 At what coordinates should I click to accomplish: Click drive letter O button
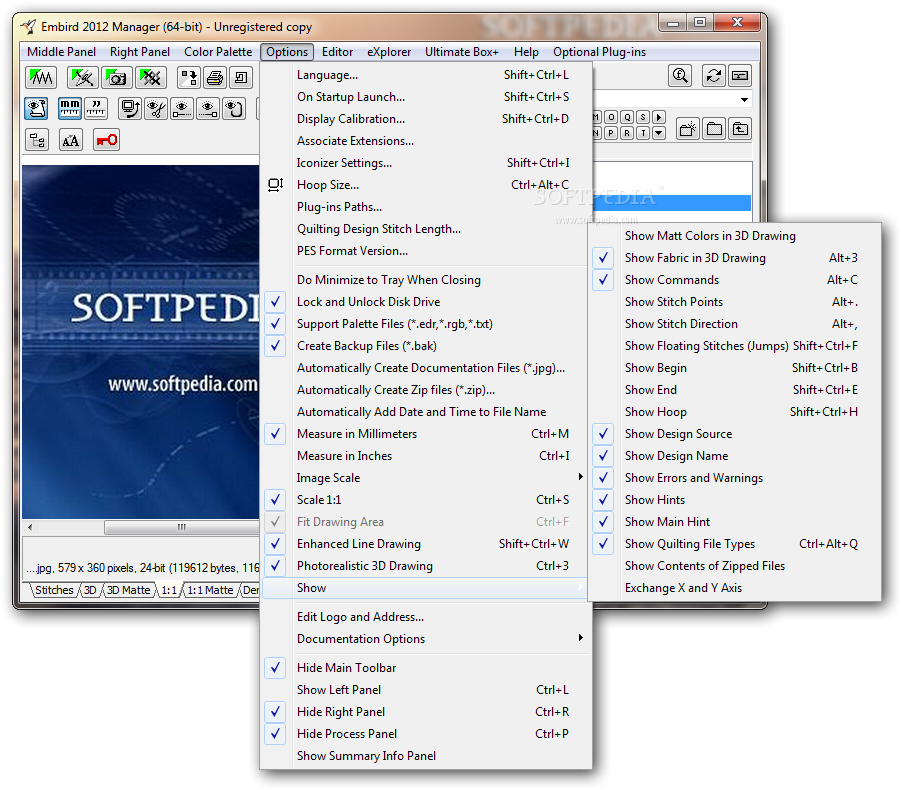(x=611, y=117)
